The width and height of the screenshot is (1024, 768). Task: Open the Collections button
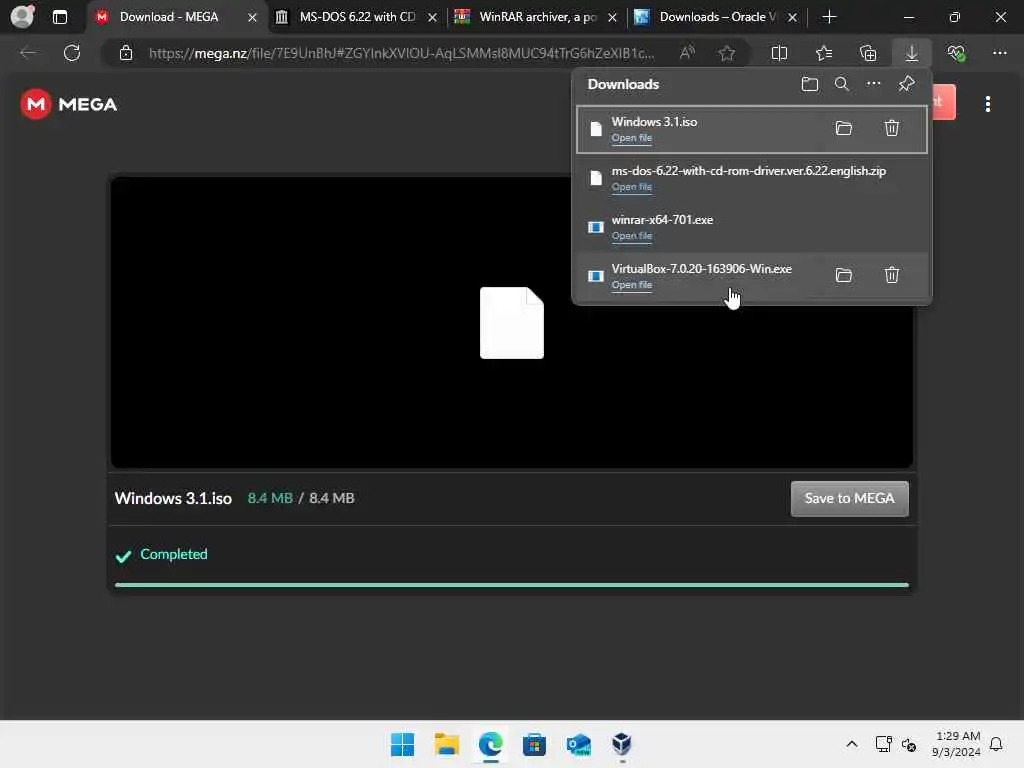[x=867, y=53]
